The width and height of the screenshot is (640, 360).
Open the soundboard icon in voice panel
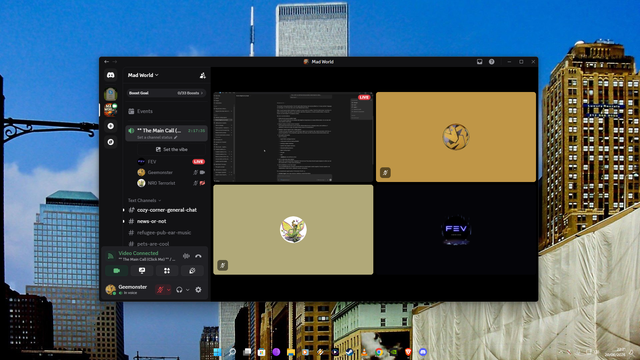pos(192,271)
